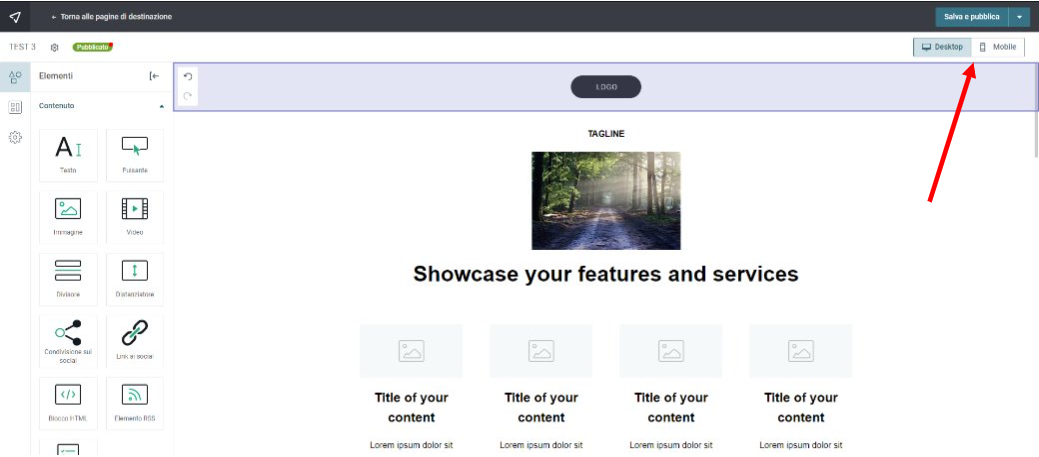The image size is (1039, 457).
Task: Collapse the Contenuto section
Action: point(162,106)
